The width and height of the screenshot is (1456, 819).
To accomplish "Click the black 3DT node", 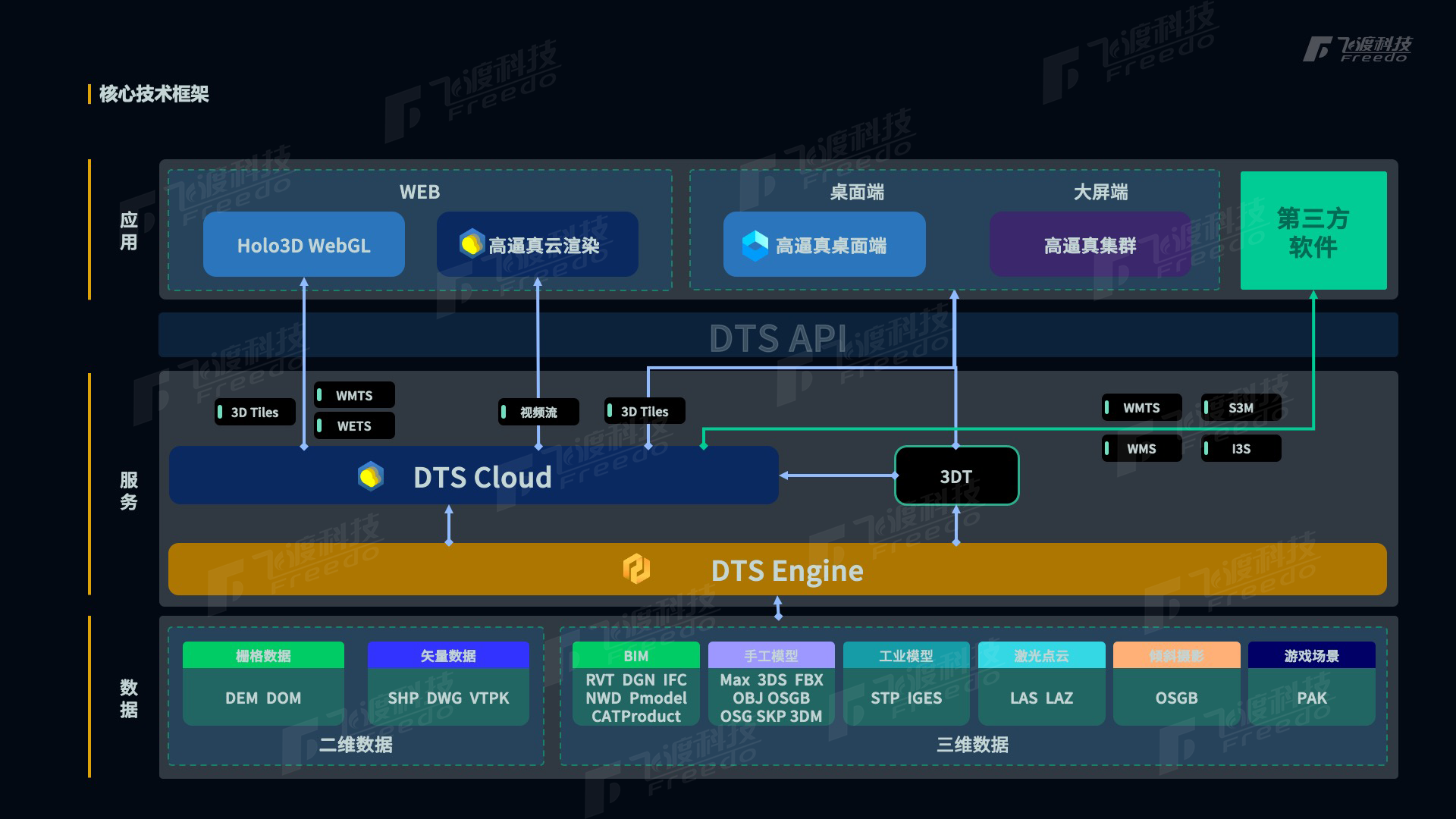I will tap(956, 475).
